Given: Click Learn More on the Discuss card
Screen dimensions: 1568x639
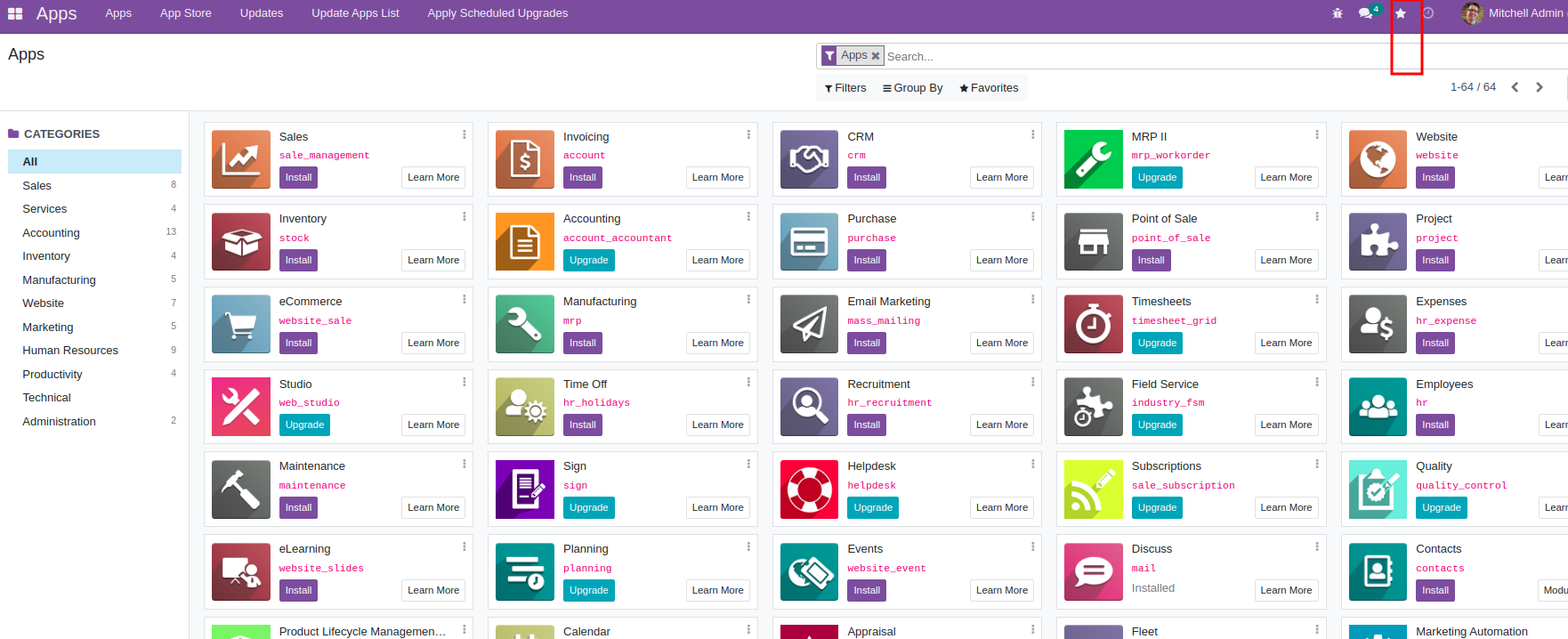Looking at the screenshot, I should click(x=1286, y=590).
